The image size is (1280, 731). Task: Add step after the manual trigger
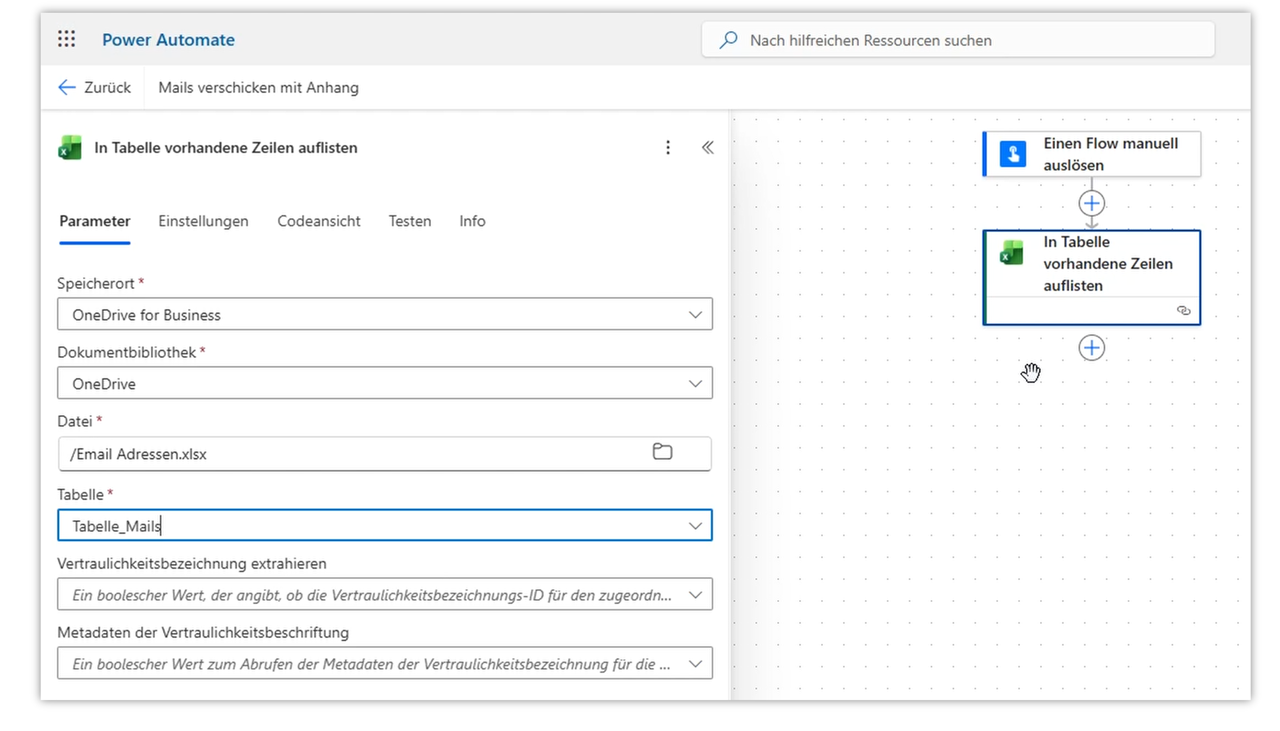click(1091, 204)
